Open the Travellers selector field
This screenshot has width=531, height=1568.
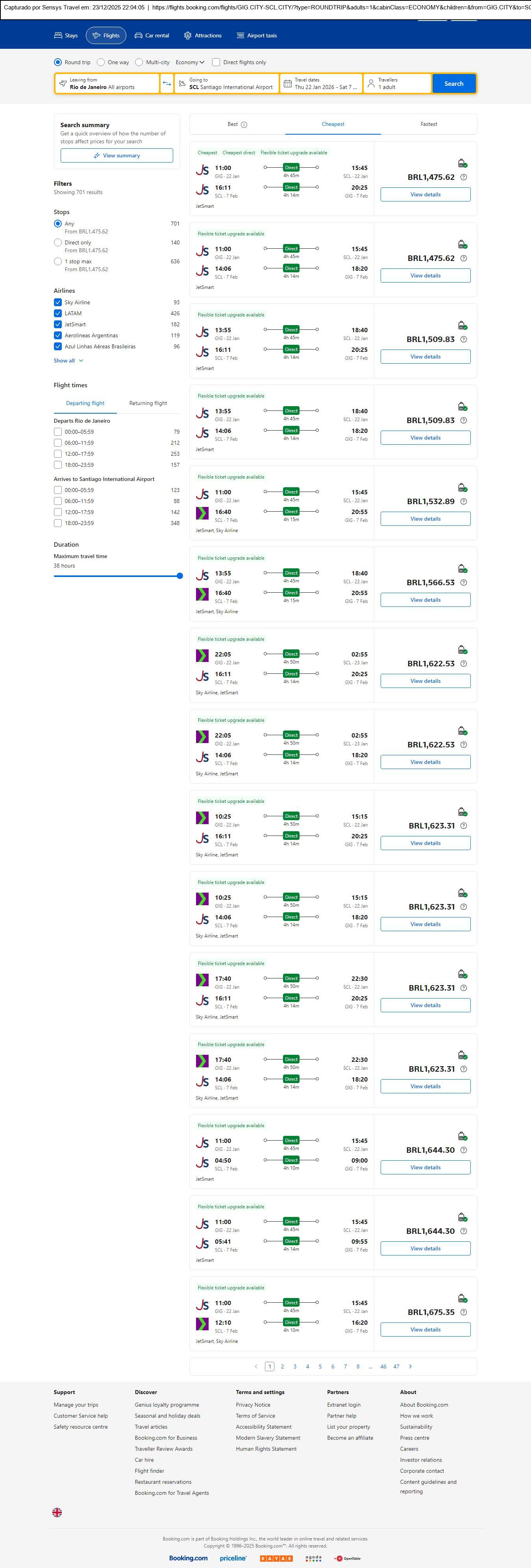[397, 83]
